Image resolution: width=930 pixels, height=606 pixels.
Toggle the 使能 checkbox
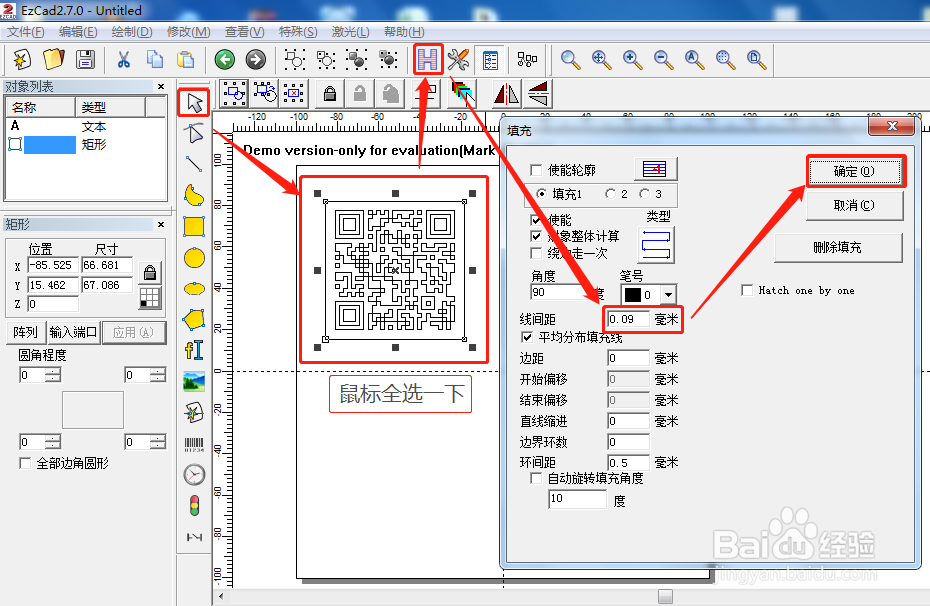point(536,220)
